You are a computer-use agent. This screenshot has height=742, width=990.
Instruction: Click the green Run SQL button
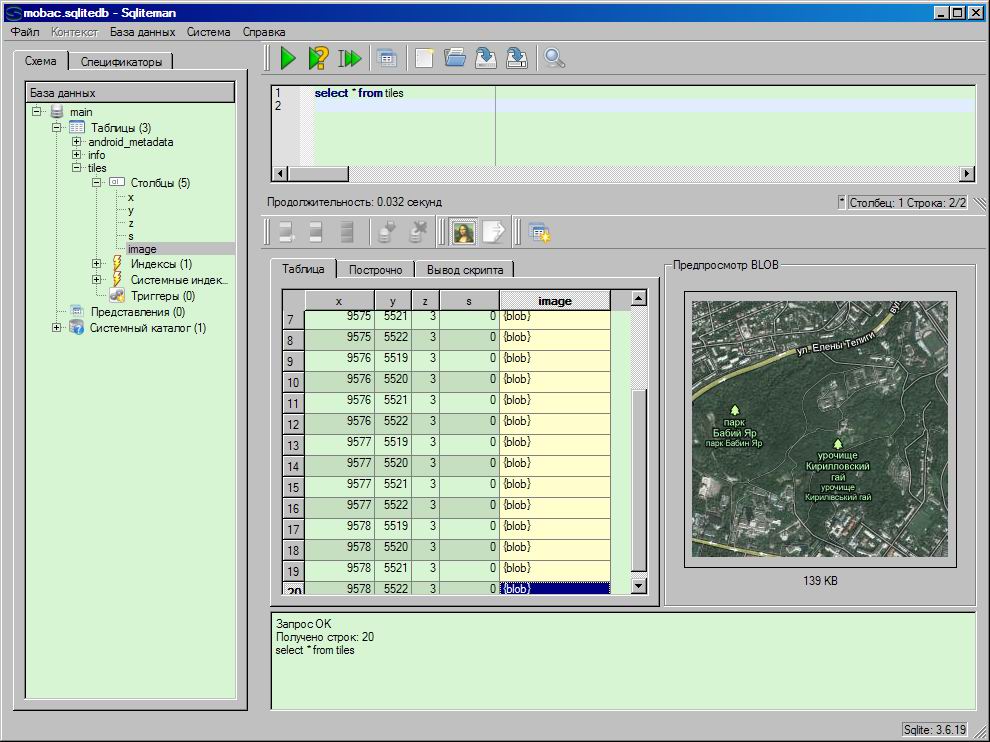288,59
